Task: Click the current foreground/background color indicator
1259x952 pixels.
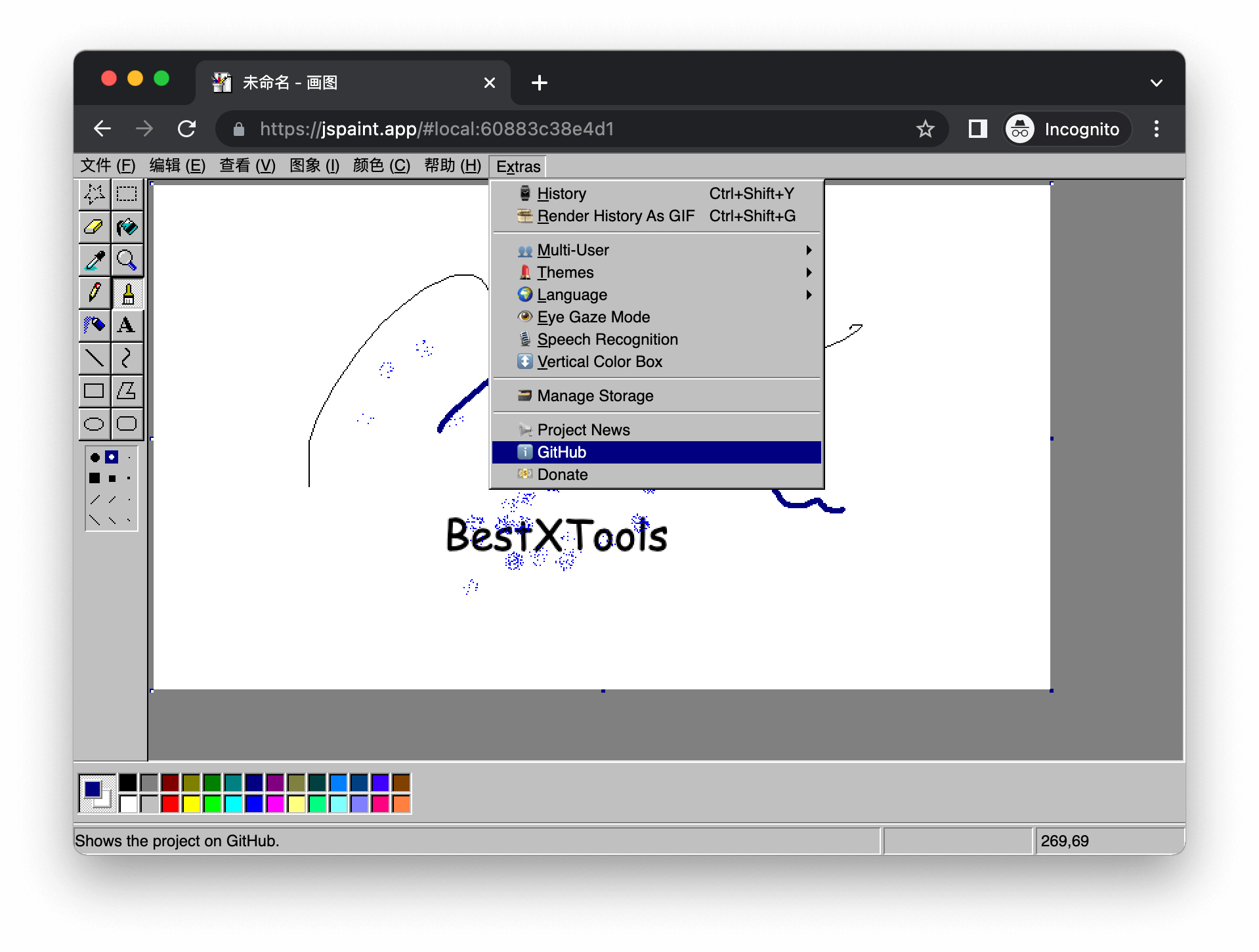Action: click(x=97, y=793)
